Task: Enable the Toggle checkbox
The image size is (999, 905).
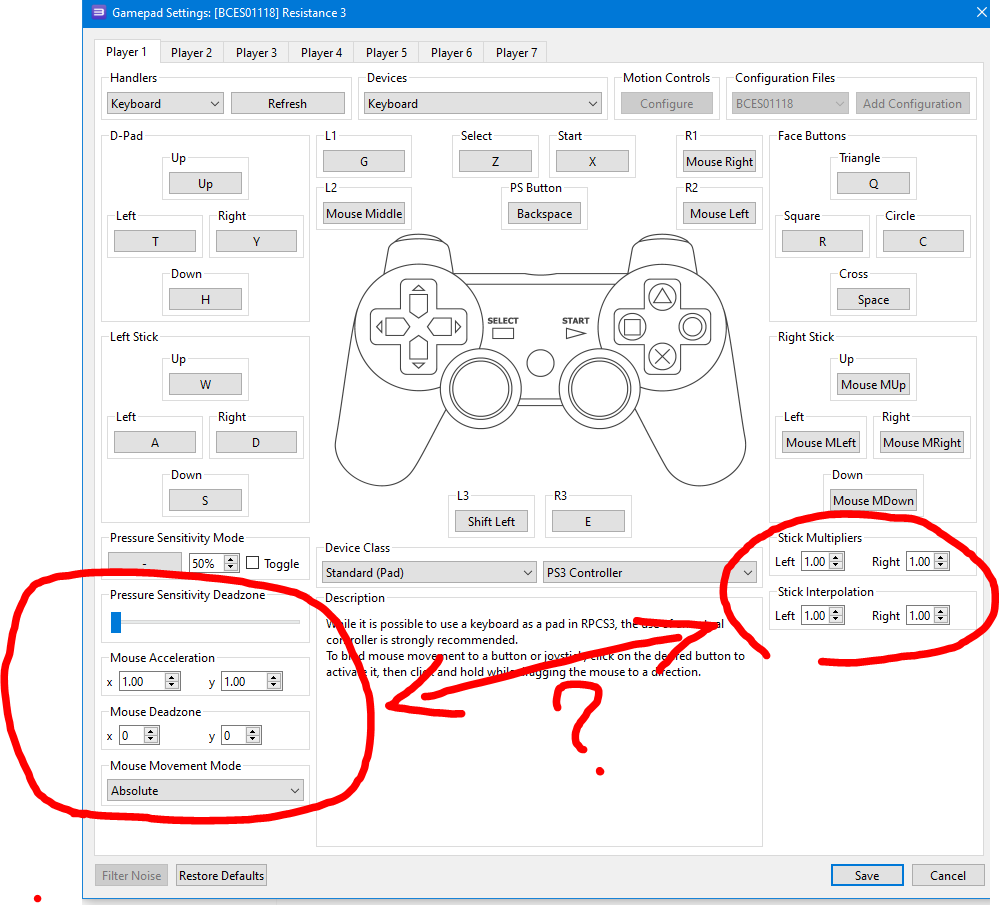Action: click(252, 563)
